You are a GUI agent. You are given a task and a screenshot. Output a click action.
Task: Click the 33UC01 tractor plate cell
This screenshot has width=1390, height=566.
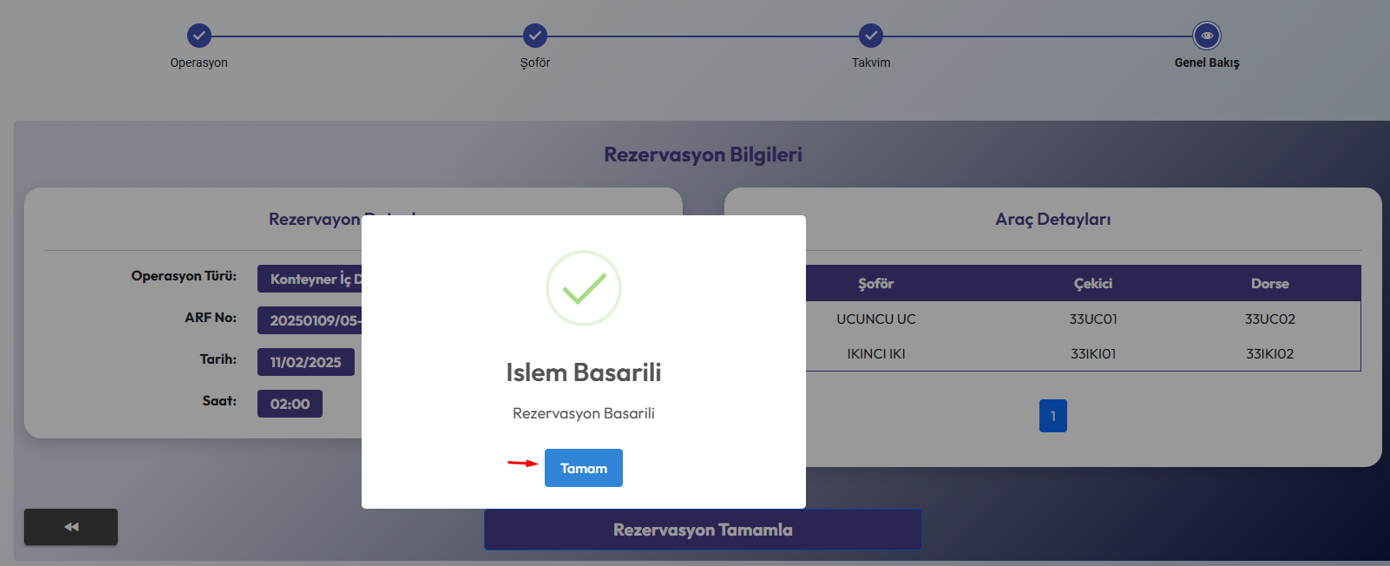(x=1092, y=319)
